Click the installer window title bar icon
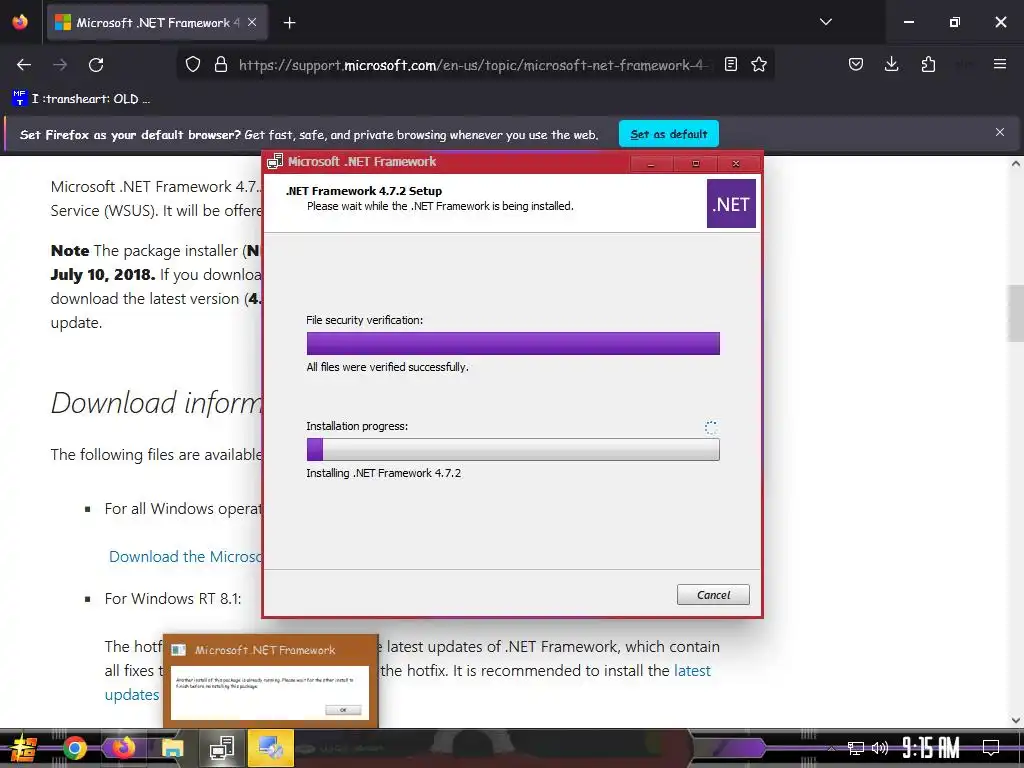This screenshot has width=1024, height=768. click(275, 161)
